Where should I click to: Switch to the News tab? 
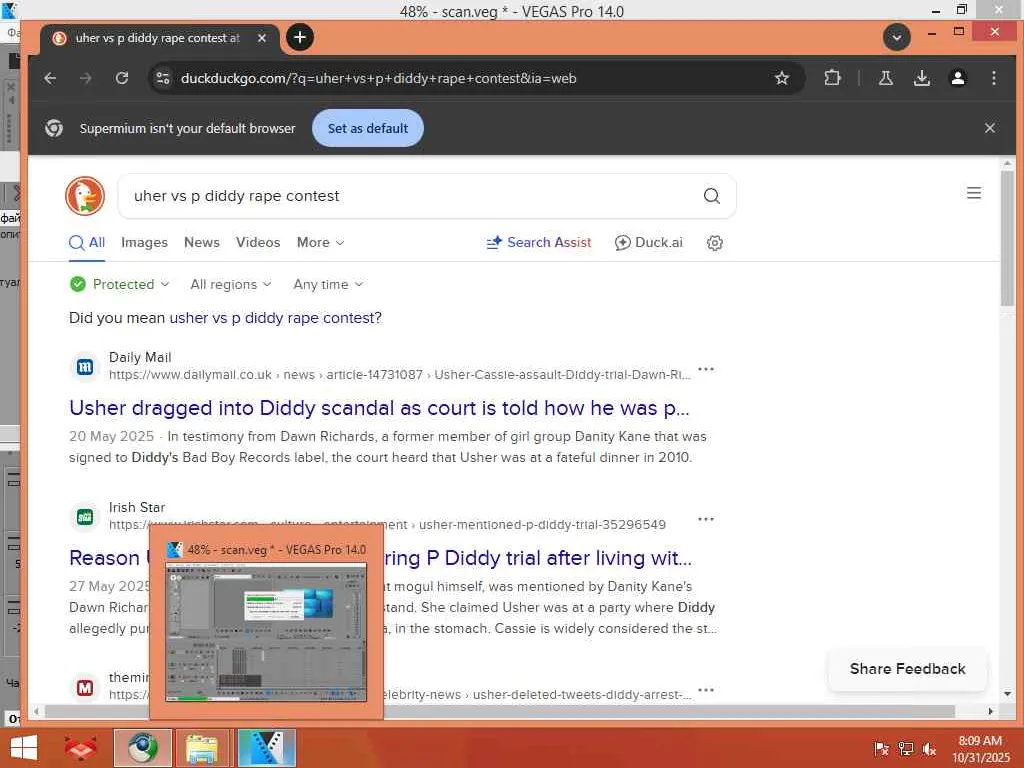(x=202, y=242)
